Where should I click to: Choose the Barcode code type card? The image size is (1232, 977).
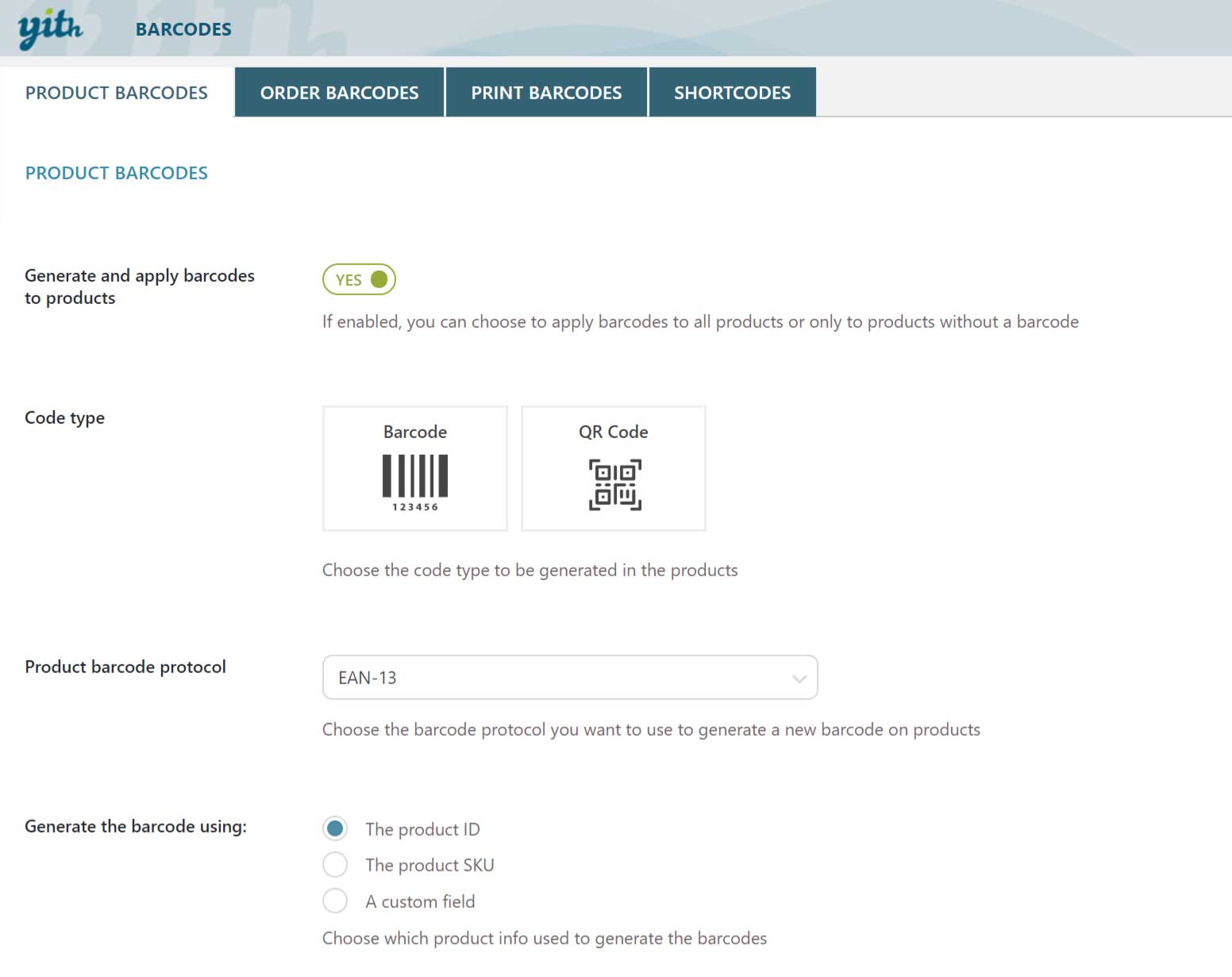tap(415, 468)
